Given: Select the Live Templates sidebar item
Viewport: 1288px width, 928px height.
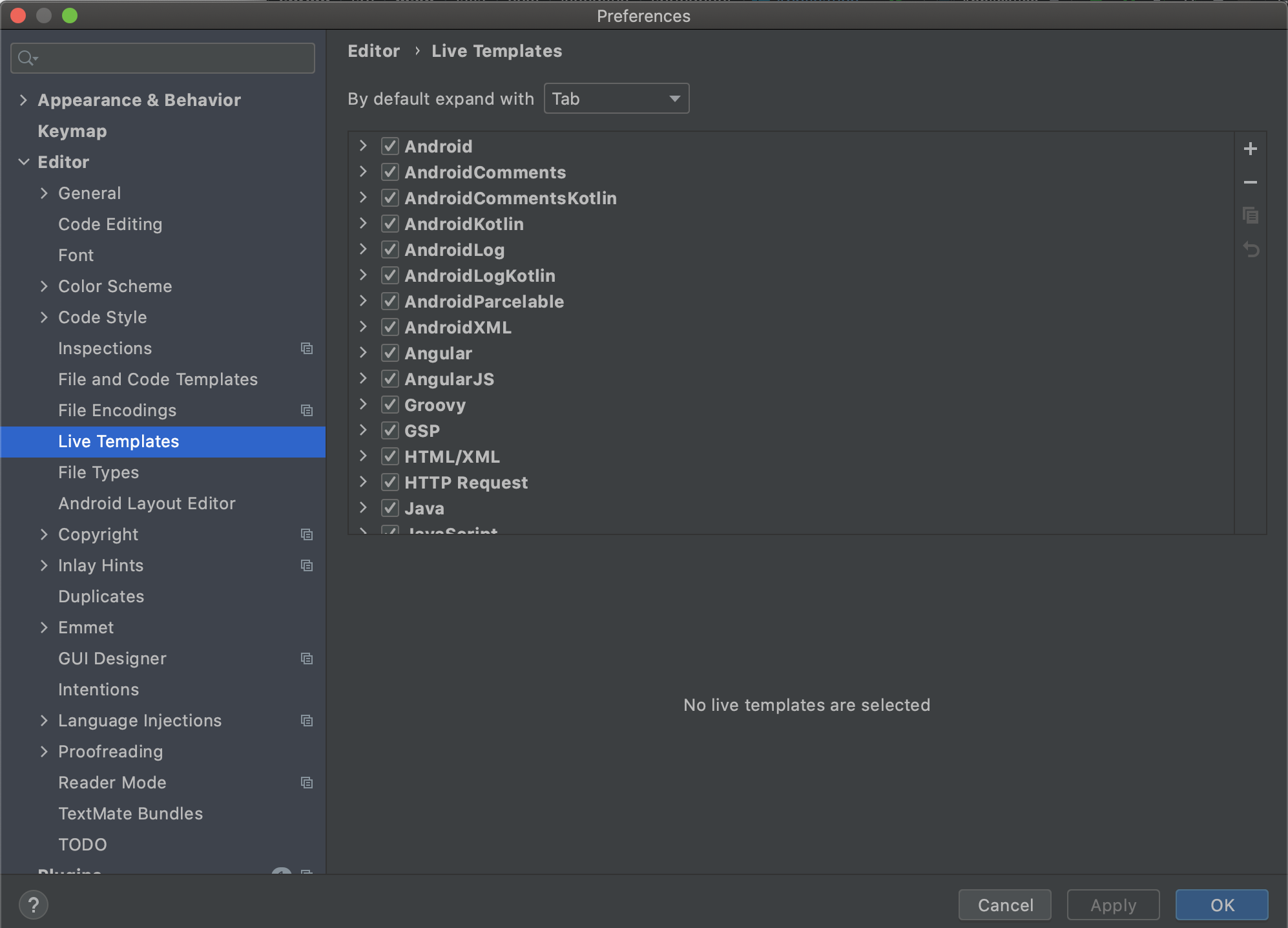Looking at the screenshot, I should tap(163, 441).
